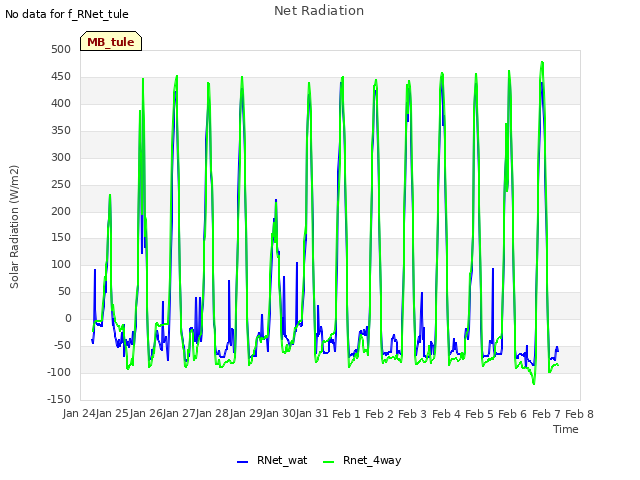The width and height of the screenshot is (640, 480).
Task: Click the green Rnet_4way legend swatch
Action: 328,462
